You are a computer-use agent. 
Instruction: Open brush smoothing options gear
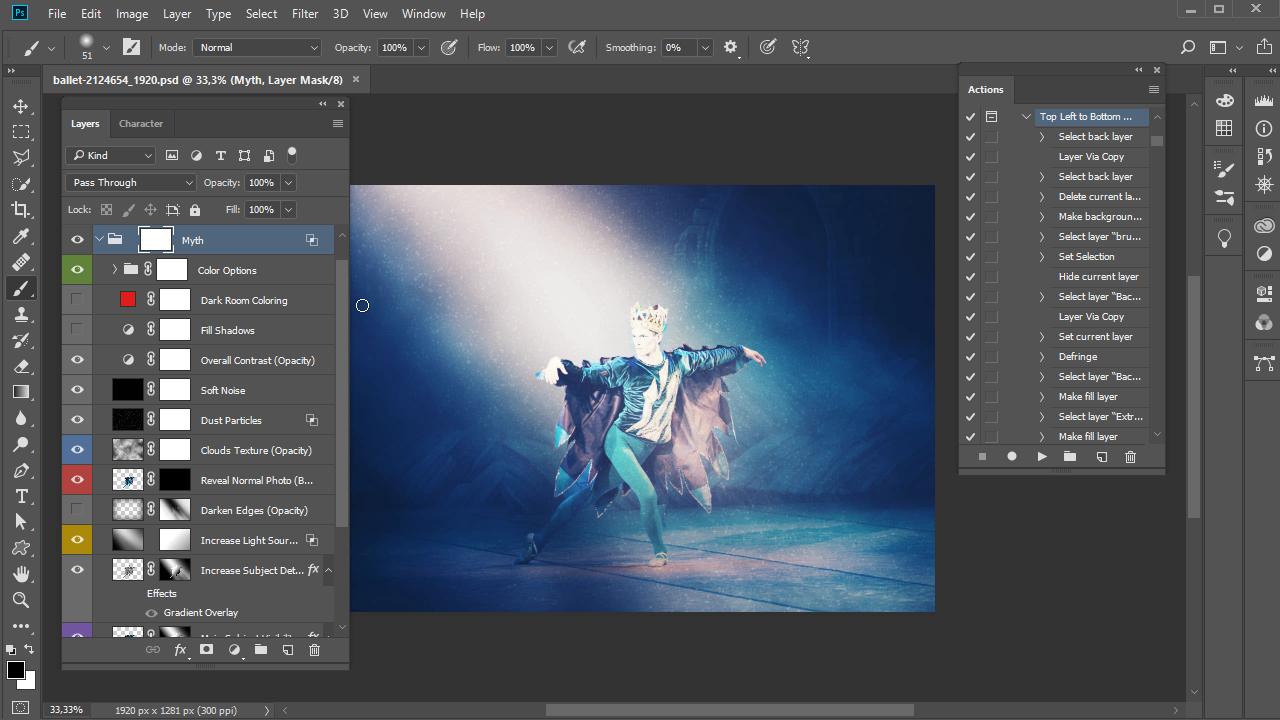(730, 47)
